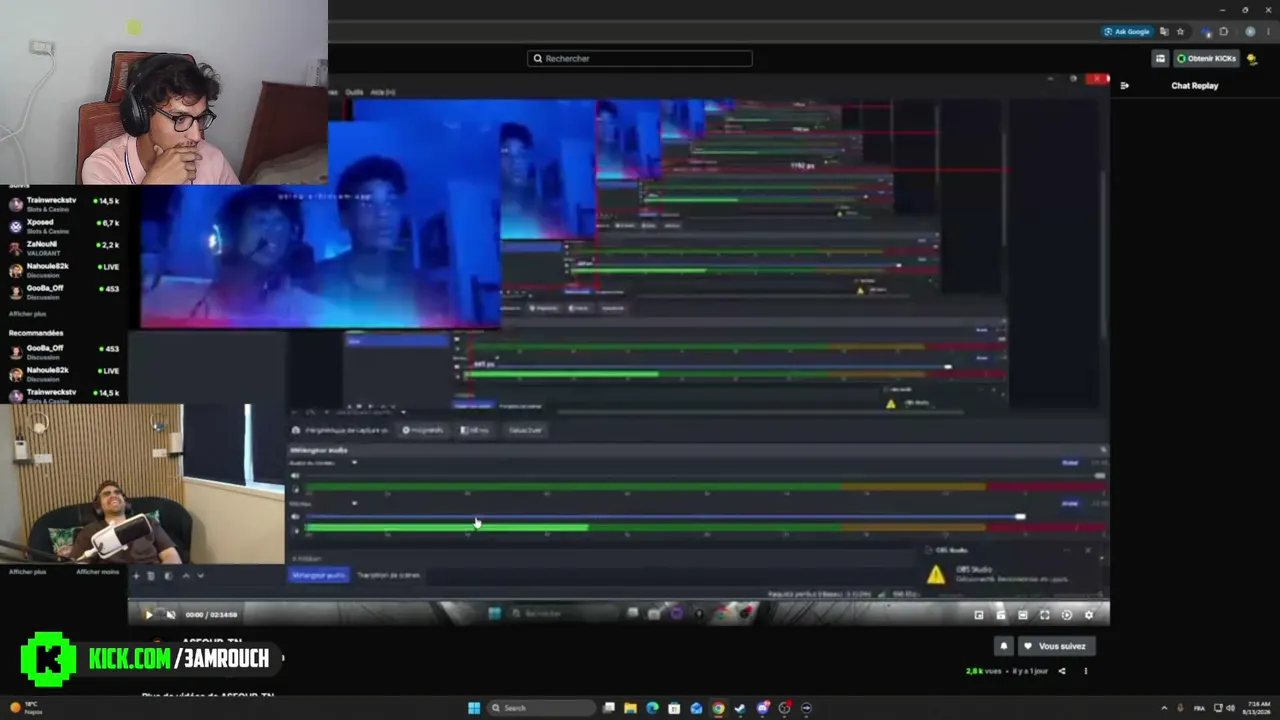Viewport: 1280px width, 720px height.
Task: Click Afficher plus under followed channels
Action: pyautogui.click(x=27, y=314)
